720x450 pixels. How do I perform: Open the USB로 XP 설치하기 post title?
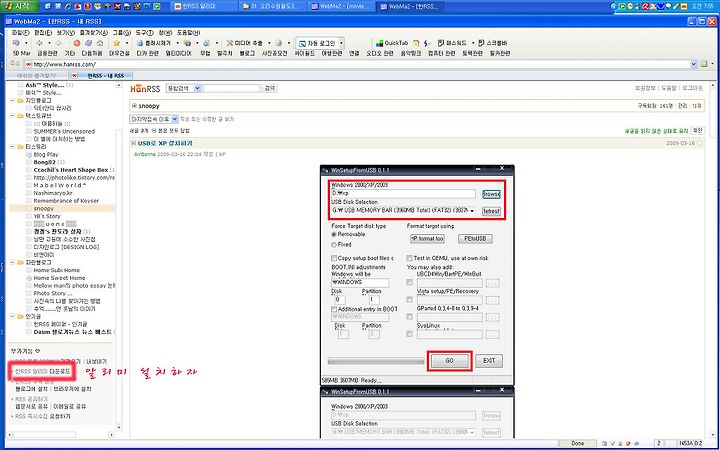tap(165, 144)
